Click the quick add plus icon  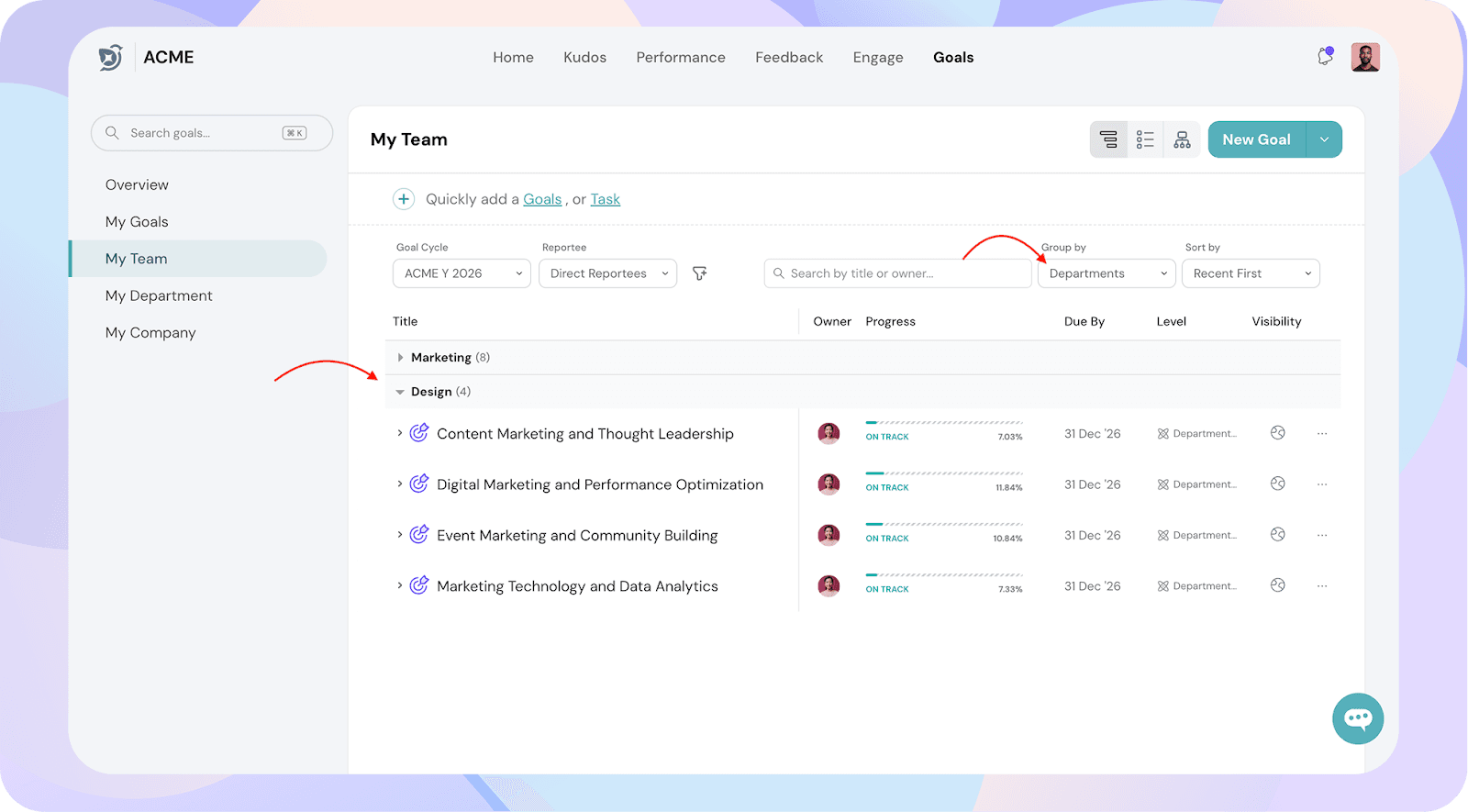pyautogui.click(x=404, y=199)
